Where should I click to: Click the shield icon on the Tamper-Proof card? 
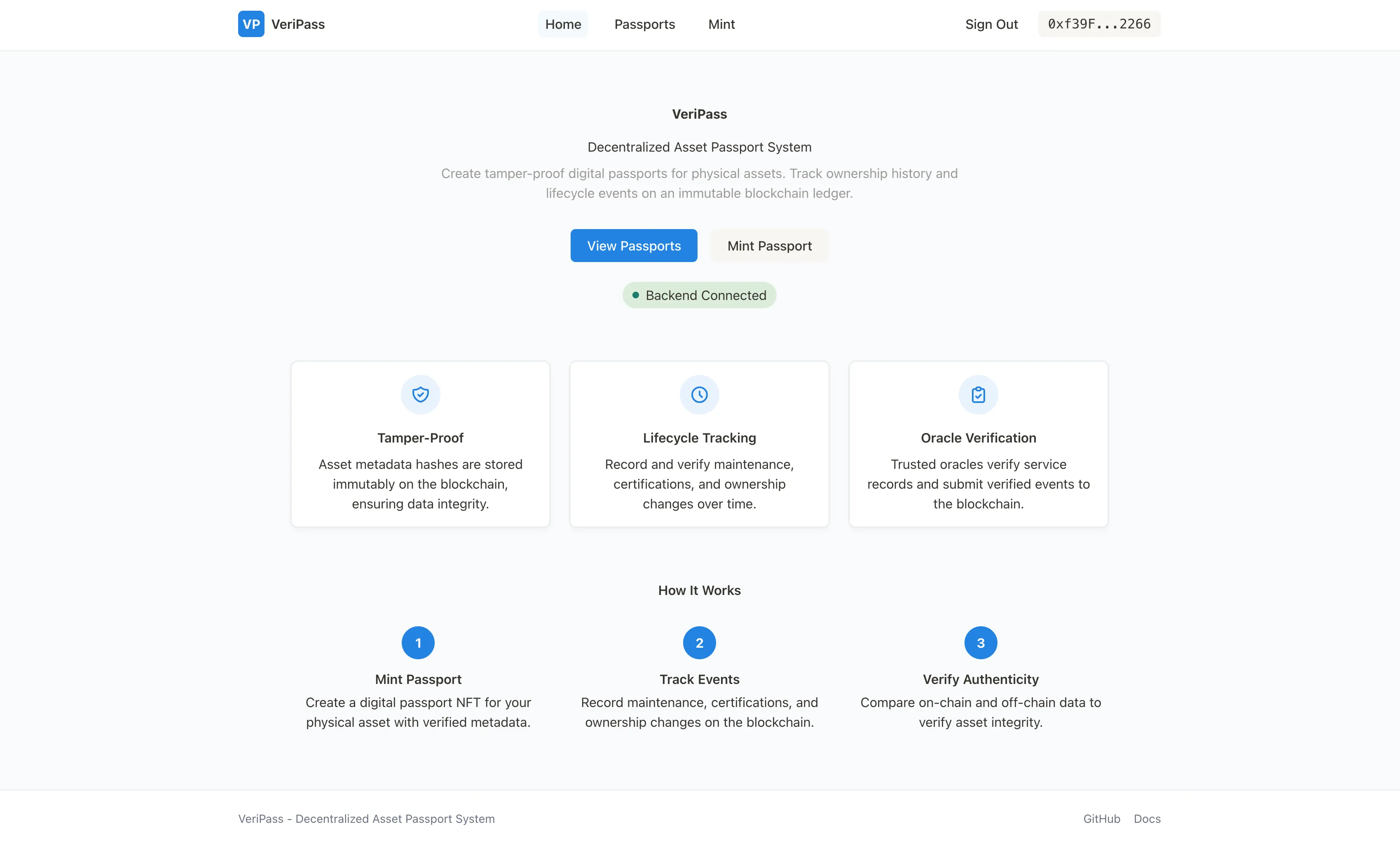click(420, 394)
